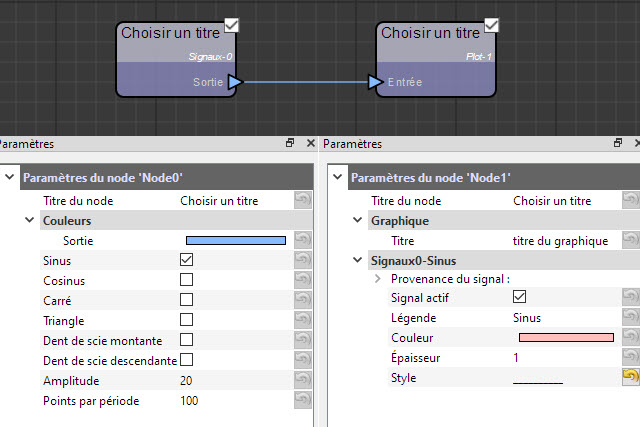Toggle checkbox on the Signaux-0 node corner

(x=231, y=25)
